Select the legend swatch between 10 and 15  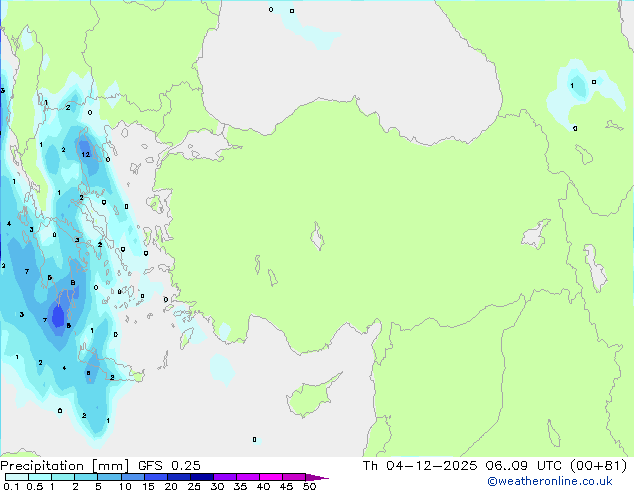133,477
